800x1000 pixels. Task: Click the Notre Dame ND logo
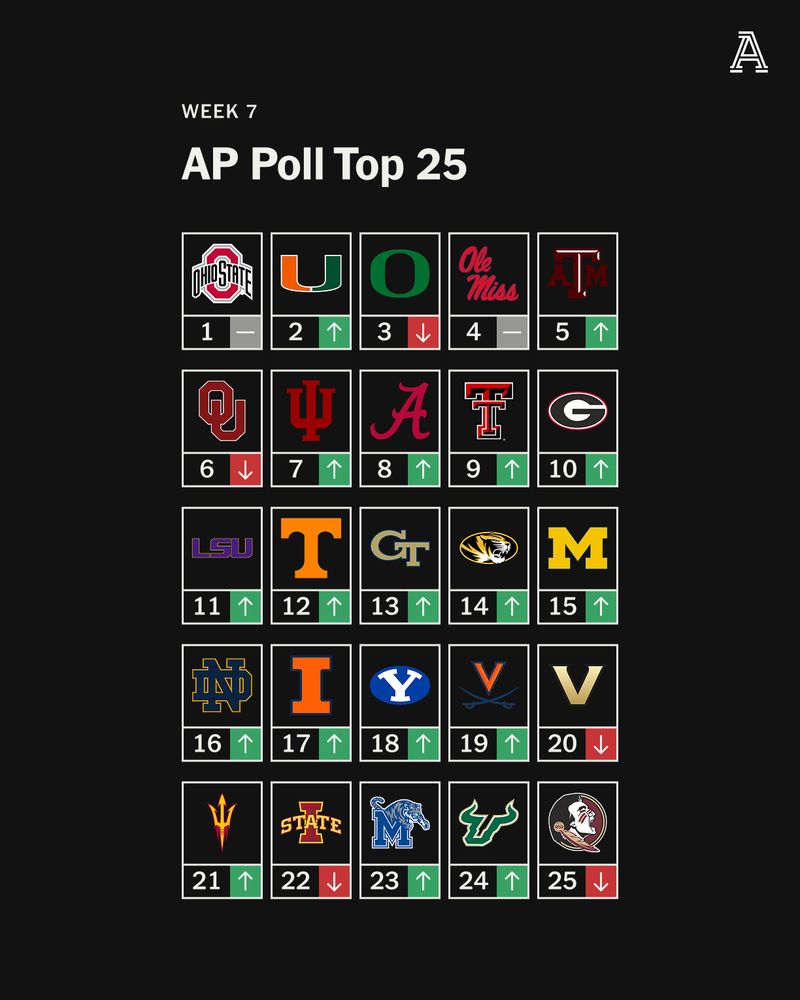point(222,685)
